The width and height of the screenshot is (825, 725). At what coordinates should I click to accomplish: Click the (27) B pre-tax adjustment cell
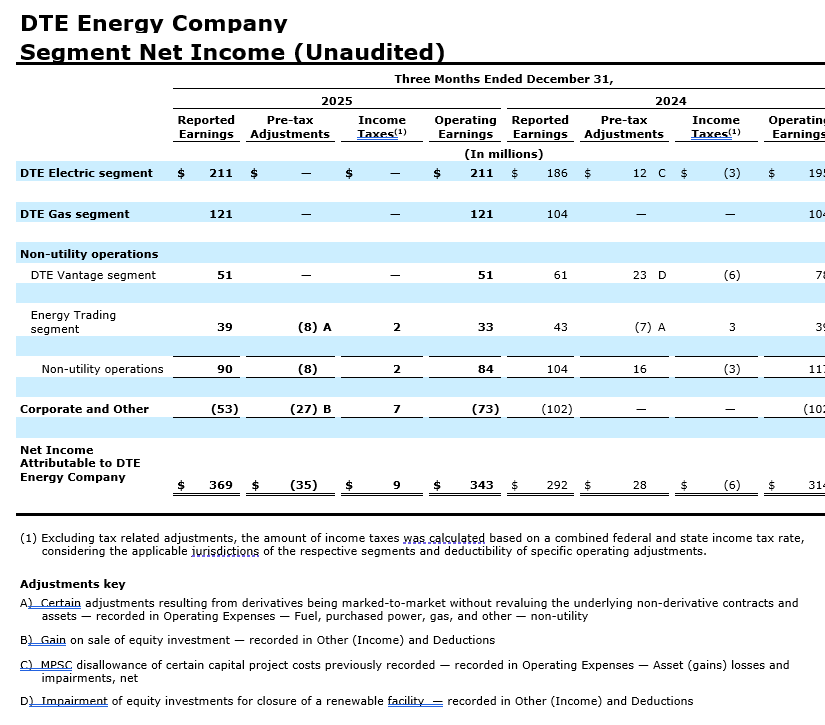click(x=310, y=409)
